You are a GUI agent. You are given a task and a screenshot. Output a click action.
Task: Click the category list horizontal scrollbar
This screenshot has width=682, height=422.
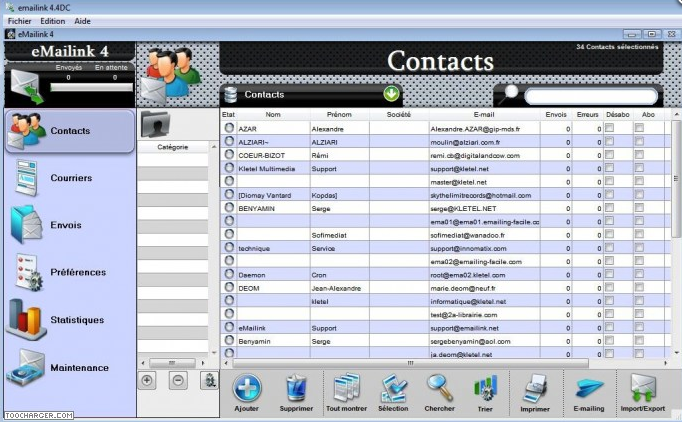pyautogui.click(x=172, y=363)
